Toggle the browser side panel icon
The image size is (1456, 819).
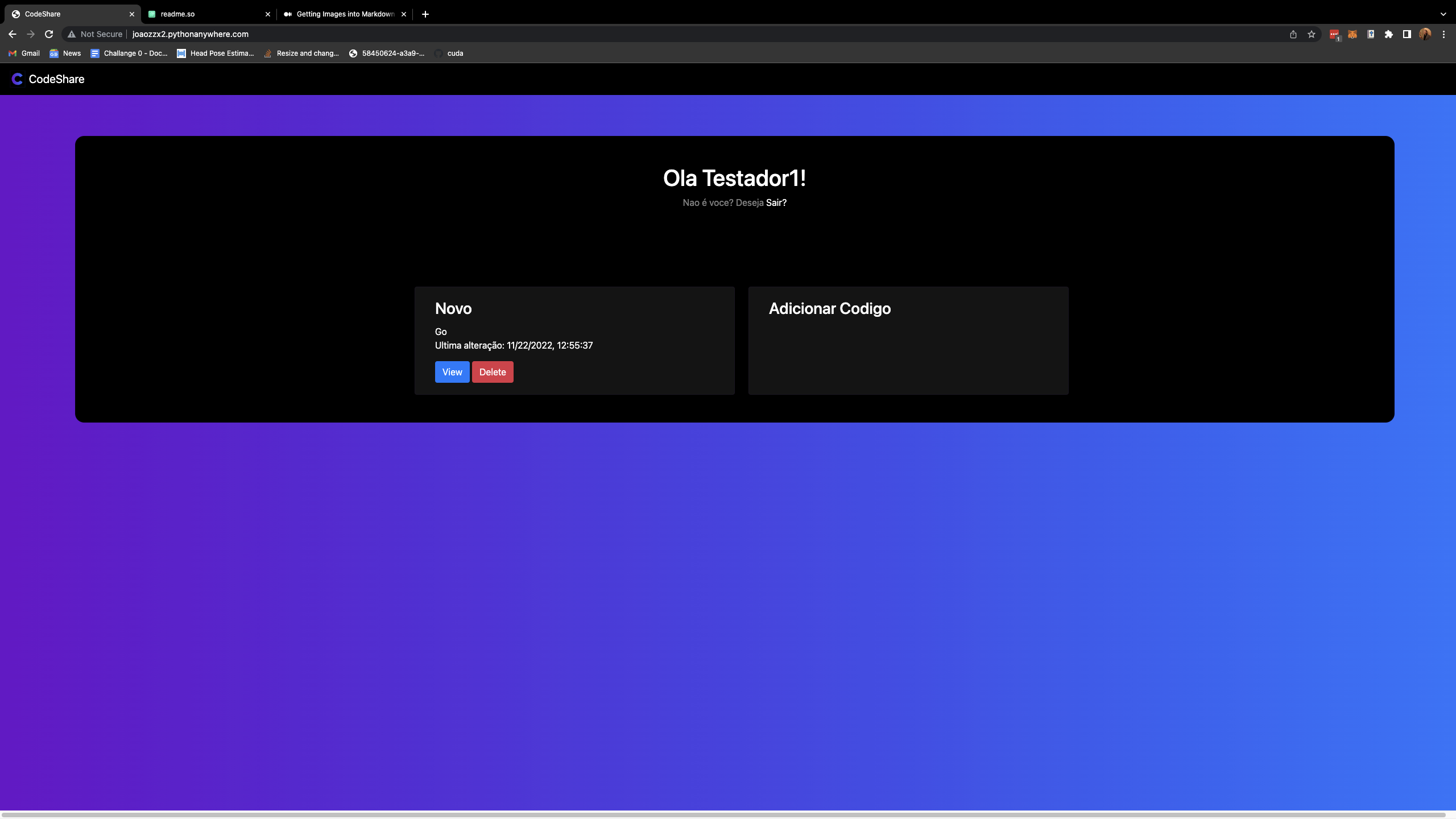[x=1407, y=34]
